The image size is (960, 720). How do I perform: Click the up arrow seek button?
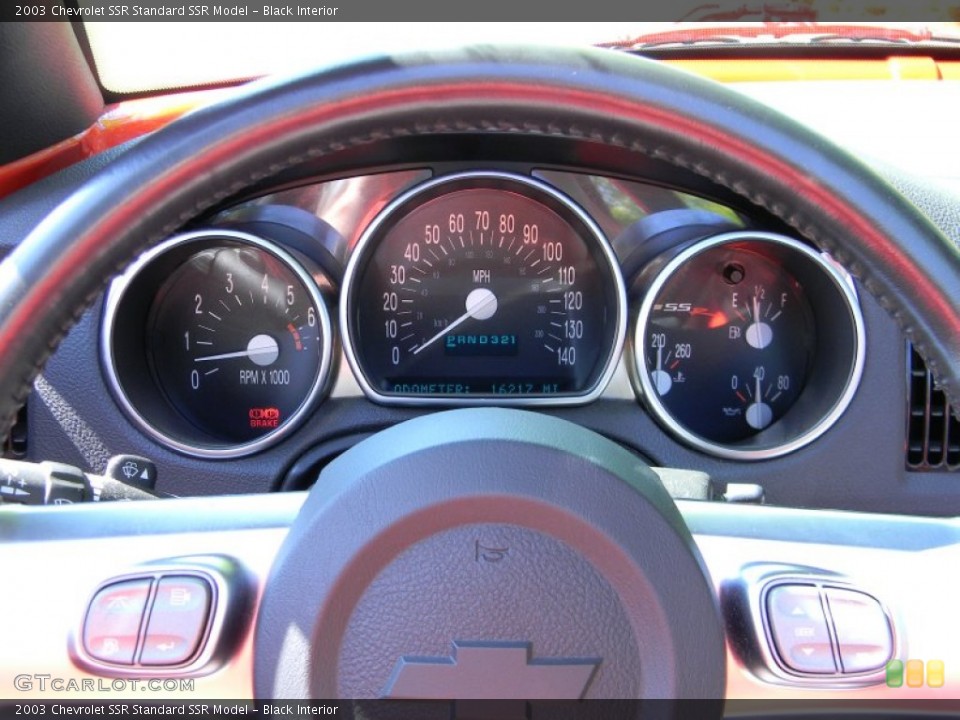798,609
